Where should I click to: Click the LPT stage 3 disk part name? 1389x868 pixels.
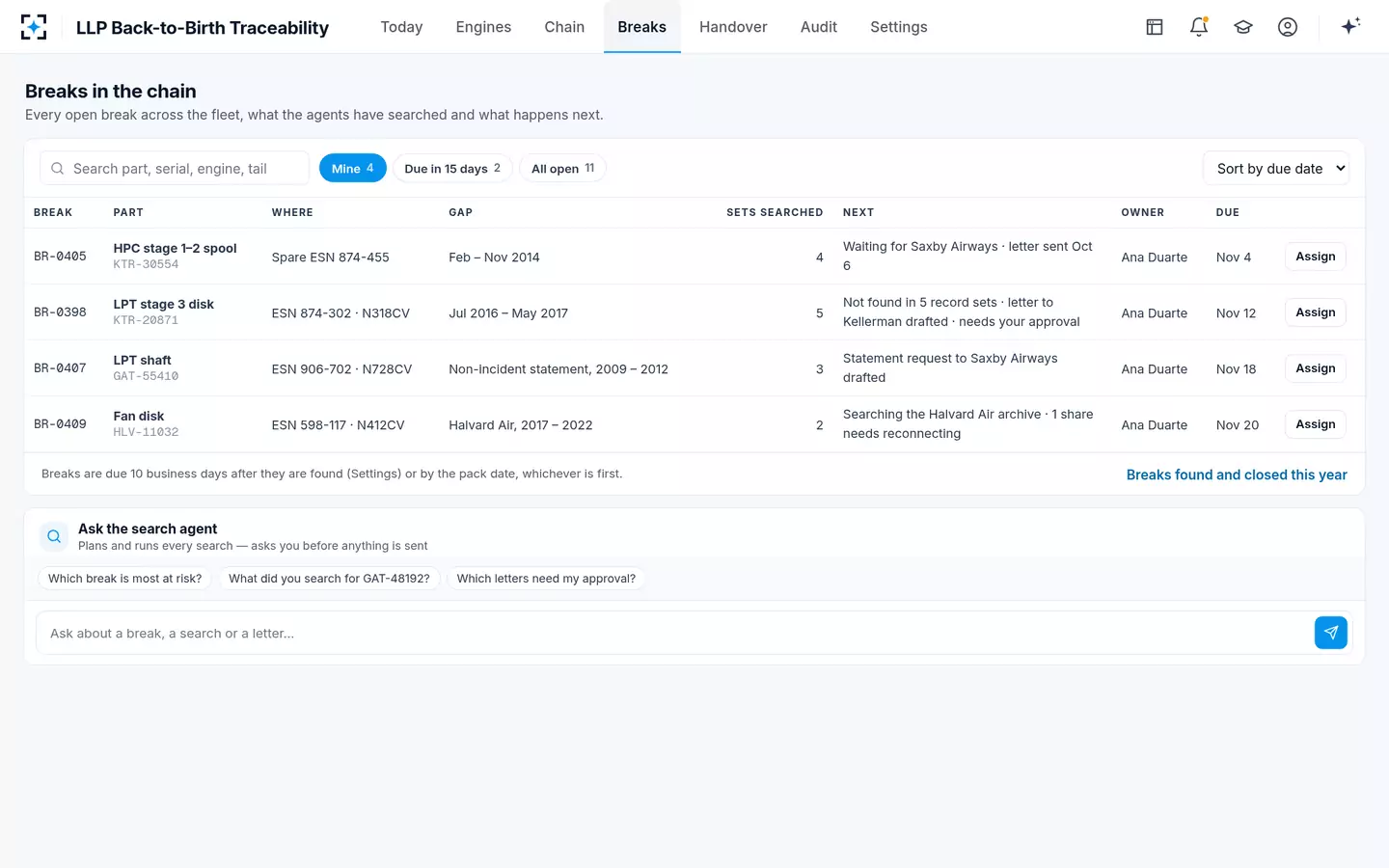164,304
